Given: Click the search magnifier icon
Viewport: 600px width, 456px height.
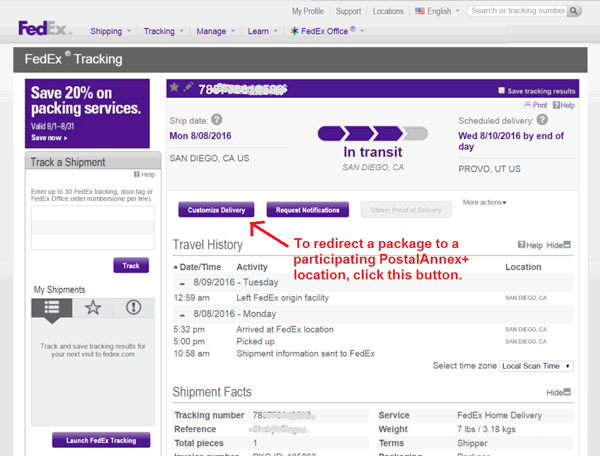Looking at the screenshot, I should (x=574, y=11).
